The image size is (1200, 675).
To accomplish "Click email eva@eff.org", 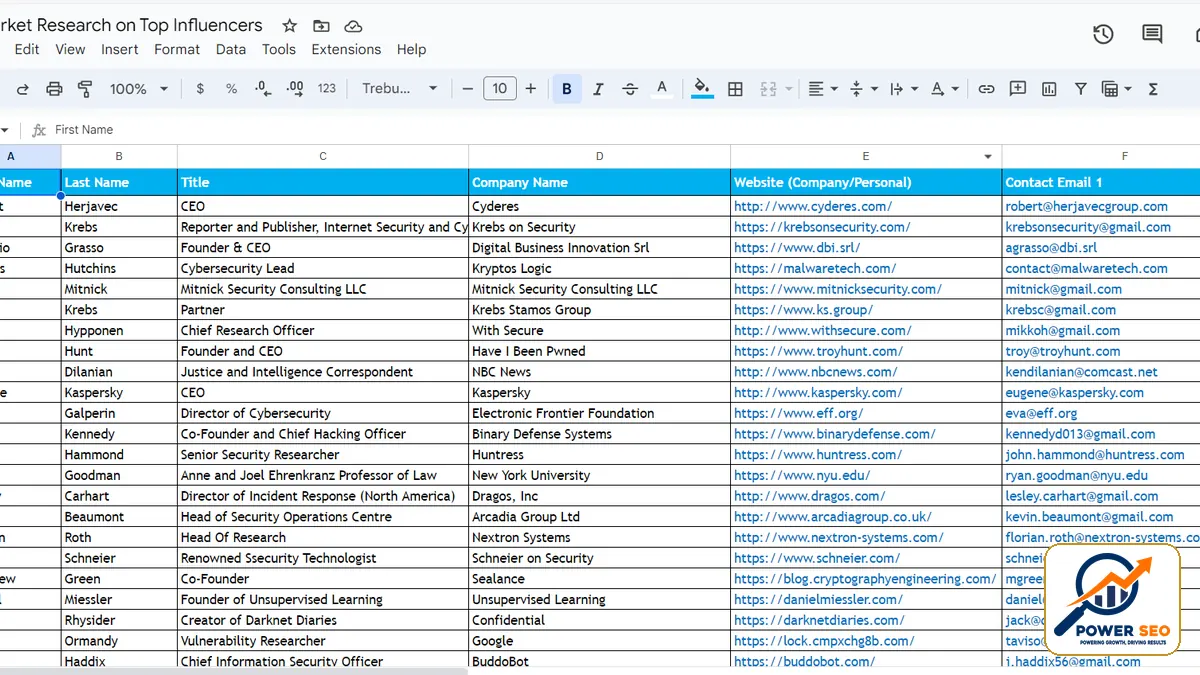I will pos(1041,413).
